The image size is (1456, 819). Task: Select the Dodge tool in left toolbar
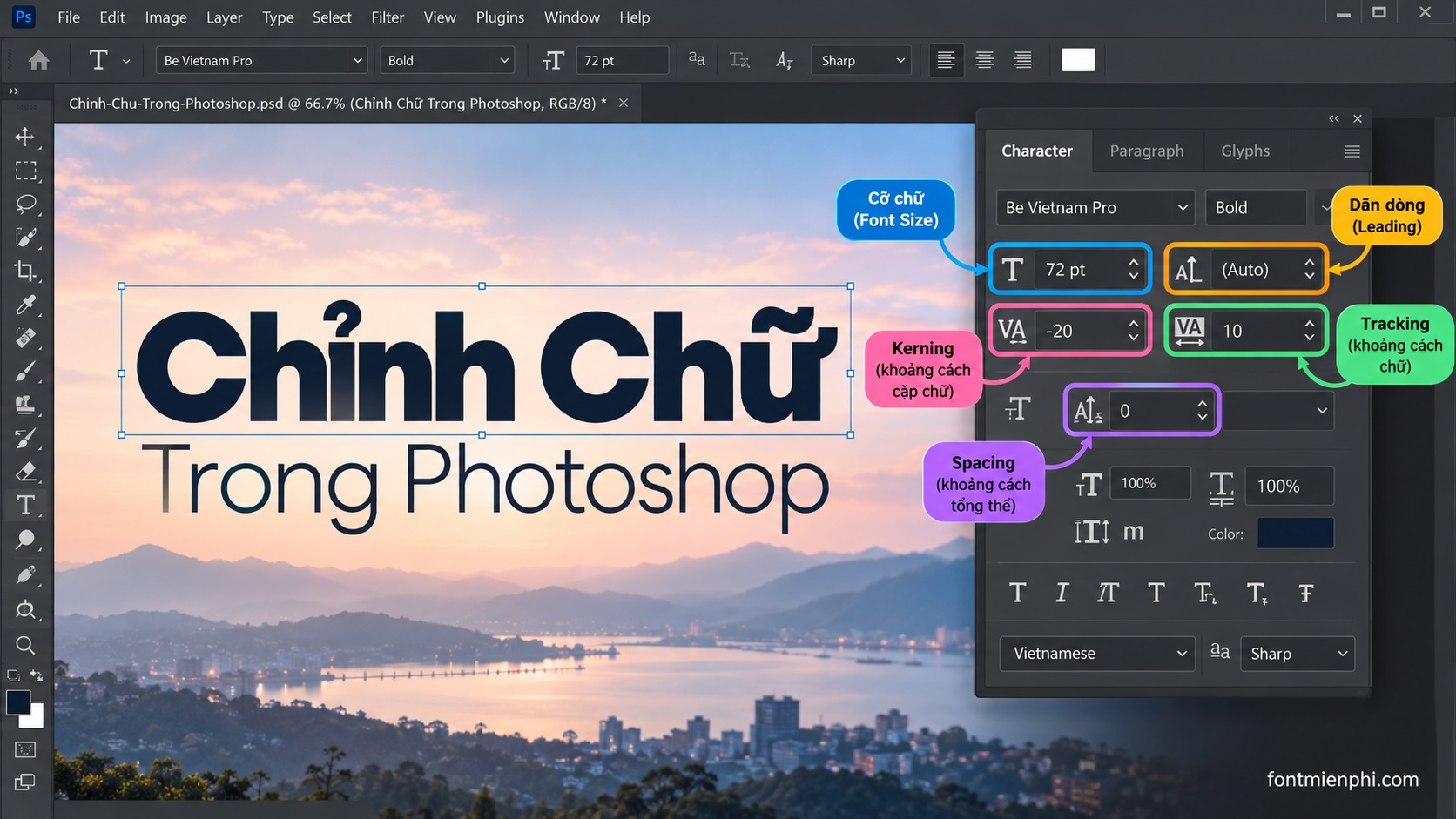[x=25, y=540]
